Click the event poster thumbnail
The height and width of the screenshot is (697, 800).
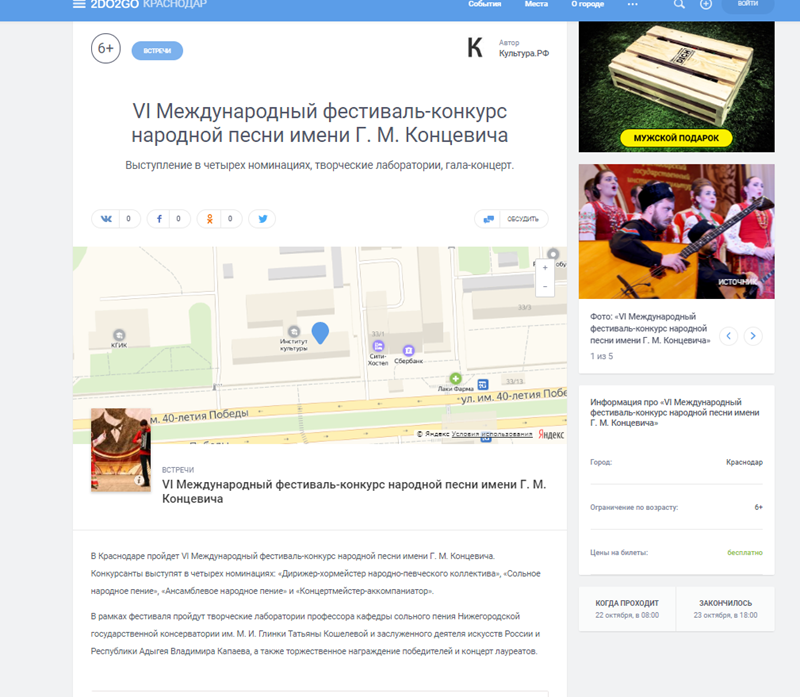point(121,450)
